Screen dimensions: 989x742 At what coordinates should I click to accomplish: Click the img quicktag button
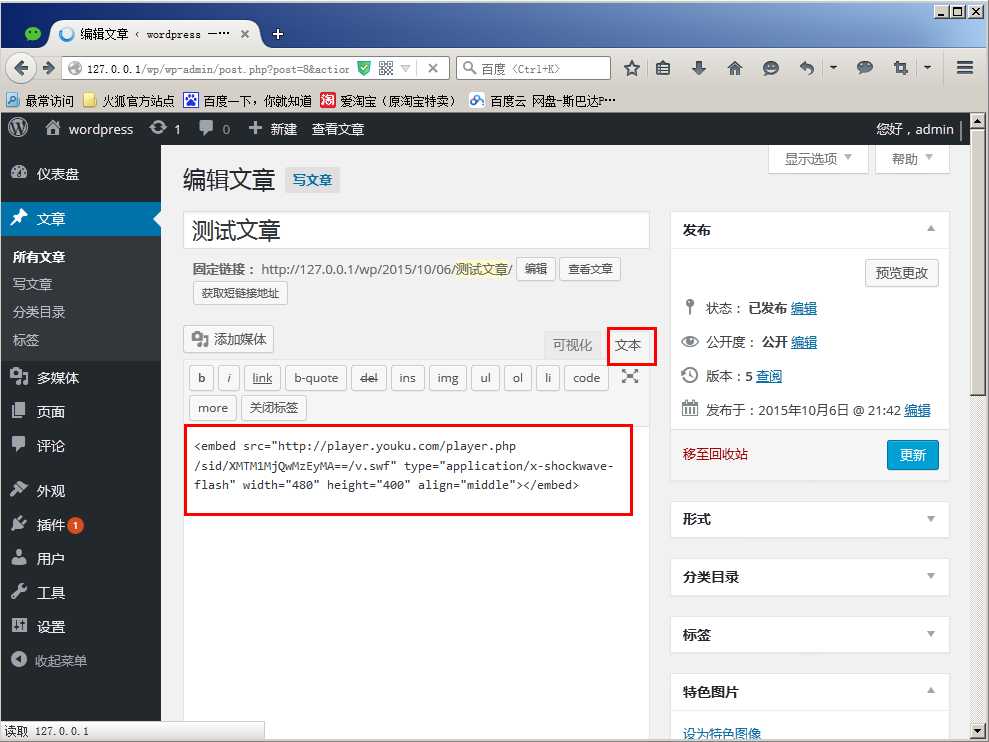[448, 378]
